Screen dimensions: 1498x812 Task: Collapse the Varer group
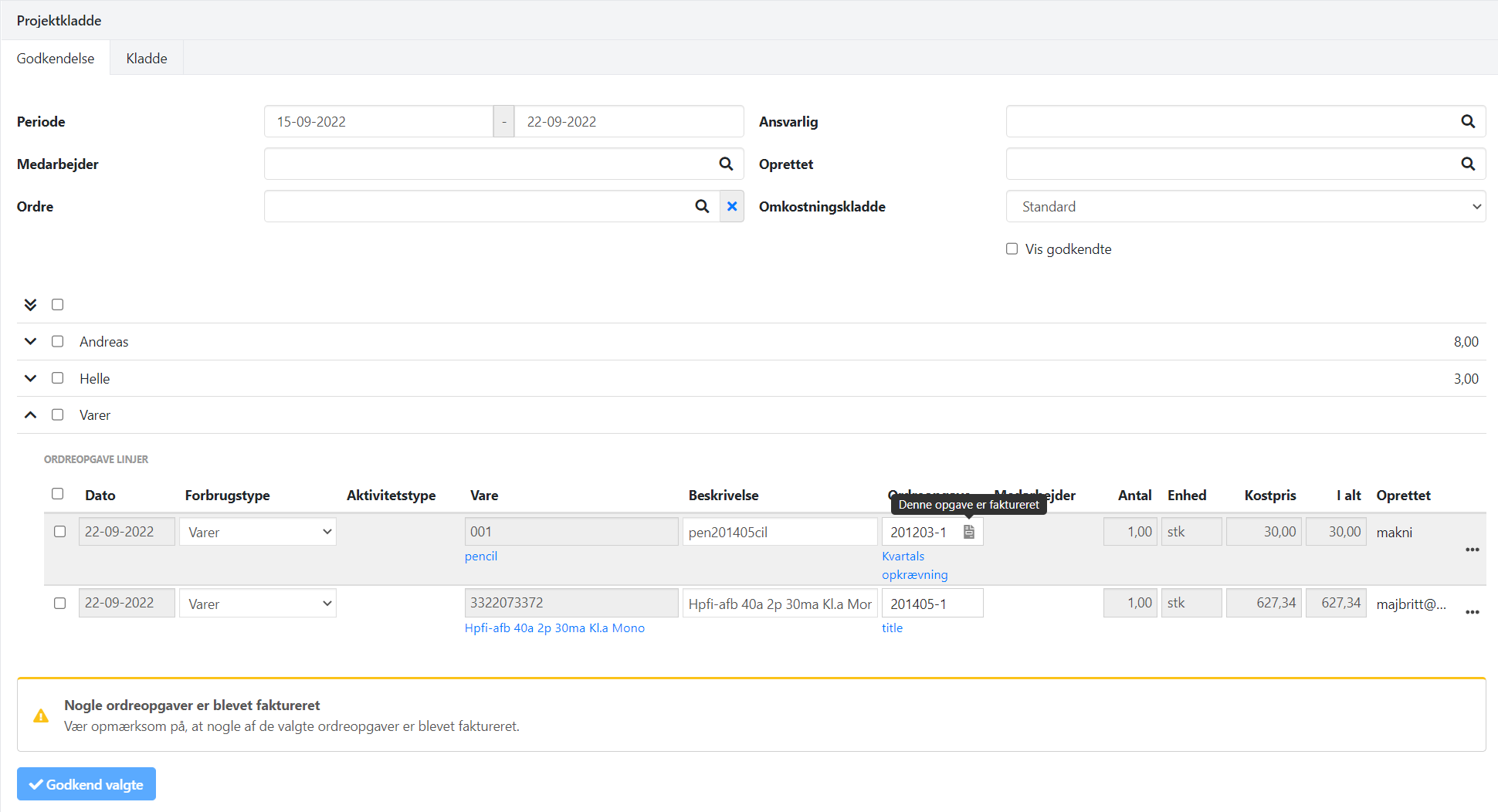pyautogui.click(x=30, y=414)
